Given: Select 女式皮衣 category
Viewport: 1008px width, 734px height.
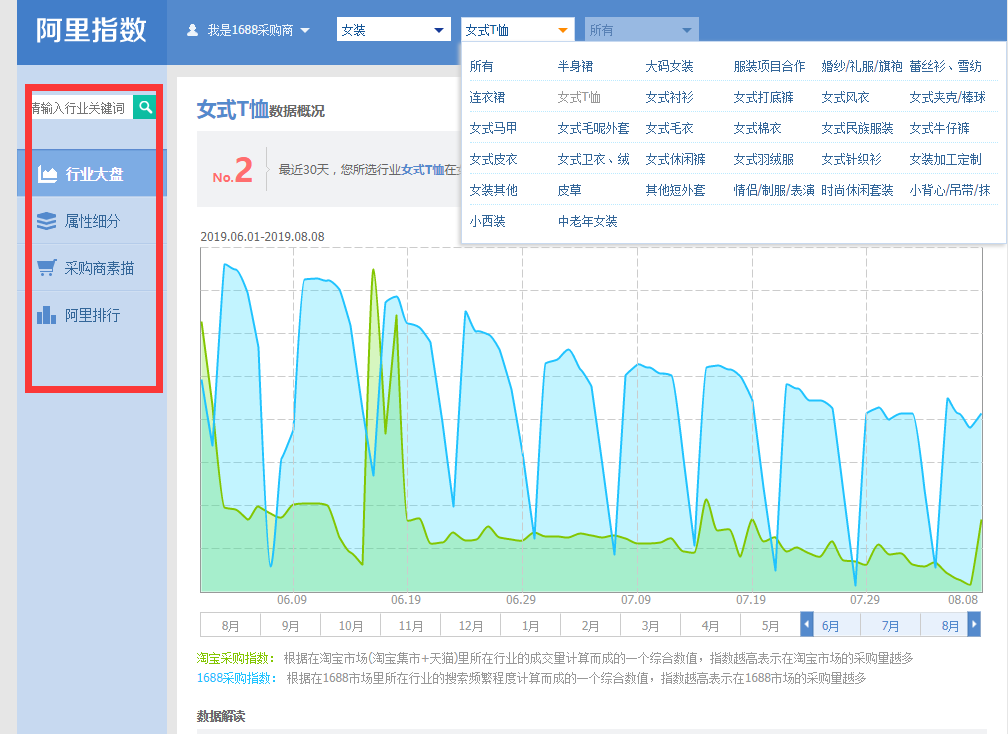Looking at the screenshot, I should [x=493, y=159].
